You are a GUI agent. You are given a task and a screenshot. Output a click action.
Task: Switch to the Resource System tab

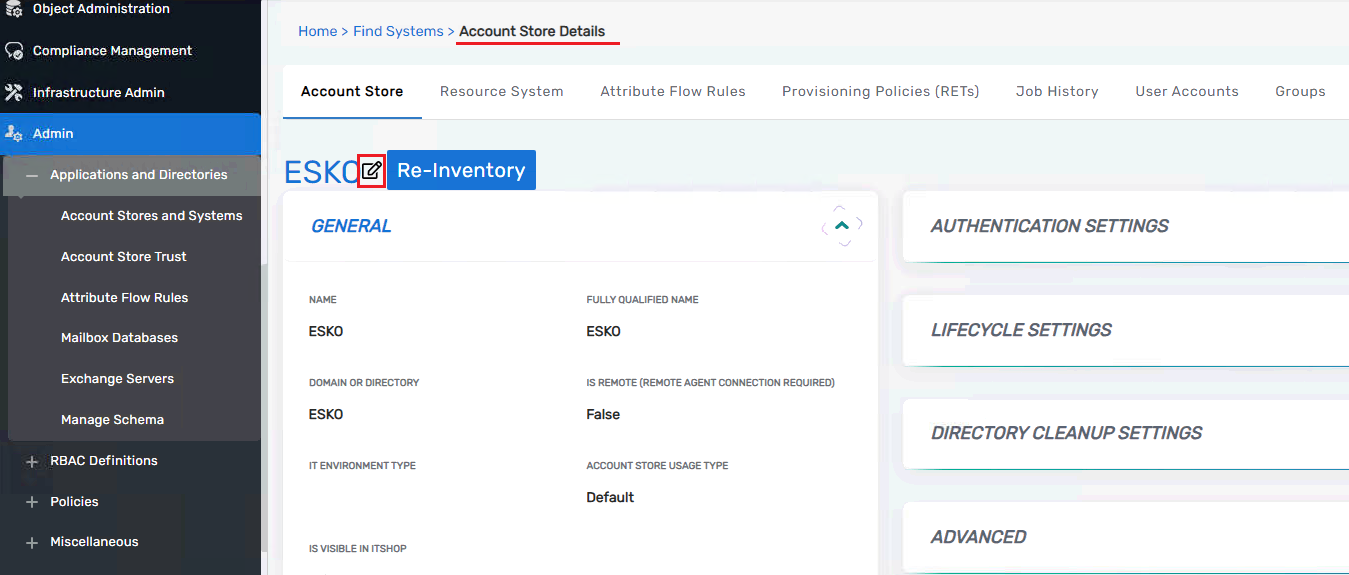tap(502, 92)
